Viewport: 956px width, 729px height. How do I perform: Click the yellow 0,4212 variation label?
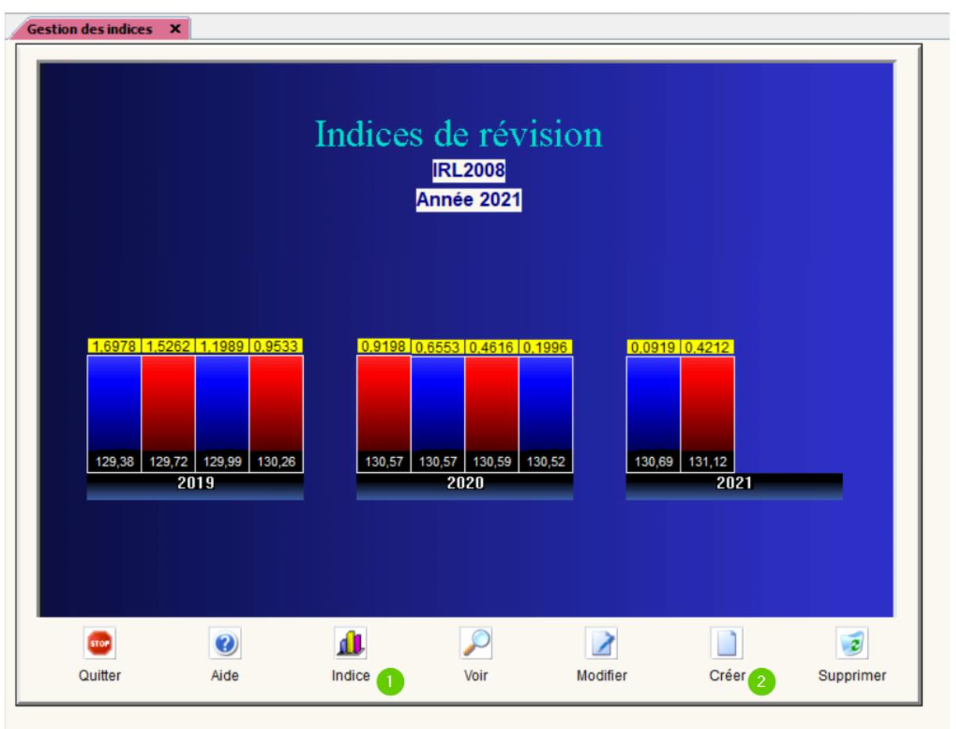707,347
